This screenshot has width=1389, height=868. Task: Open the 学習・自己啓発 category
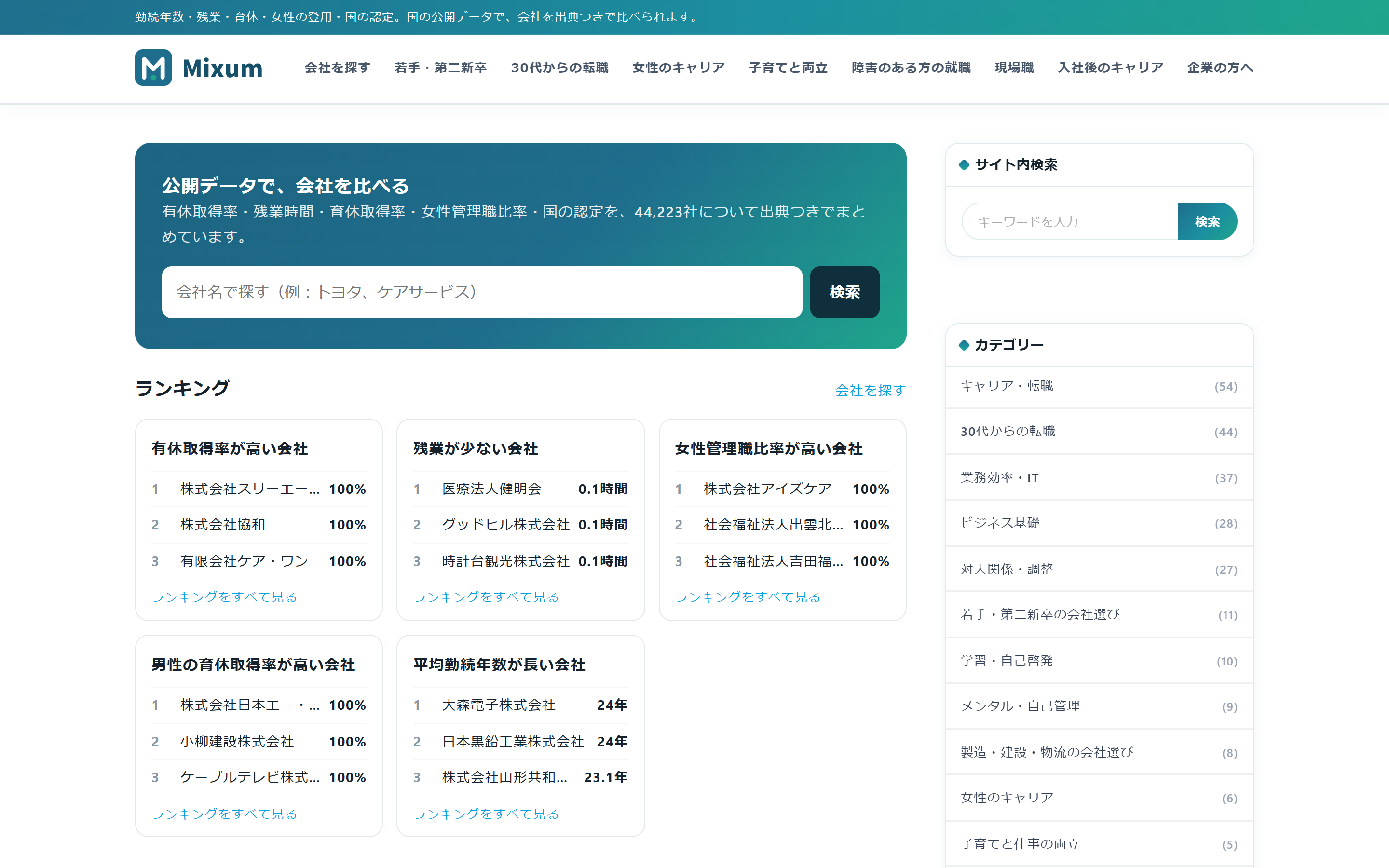tap(1099, 661)
